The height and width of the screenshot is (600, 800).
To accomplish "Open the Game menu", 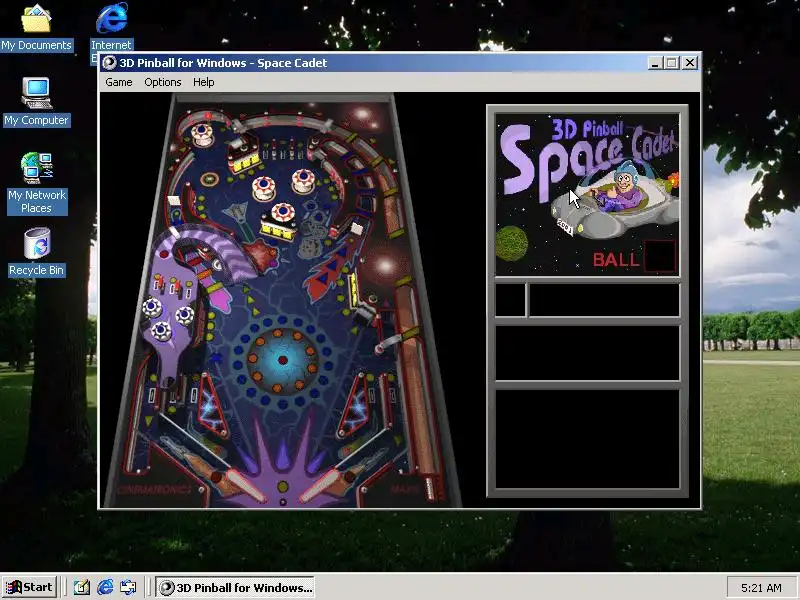I will (x=119, y=82).
